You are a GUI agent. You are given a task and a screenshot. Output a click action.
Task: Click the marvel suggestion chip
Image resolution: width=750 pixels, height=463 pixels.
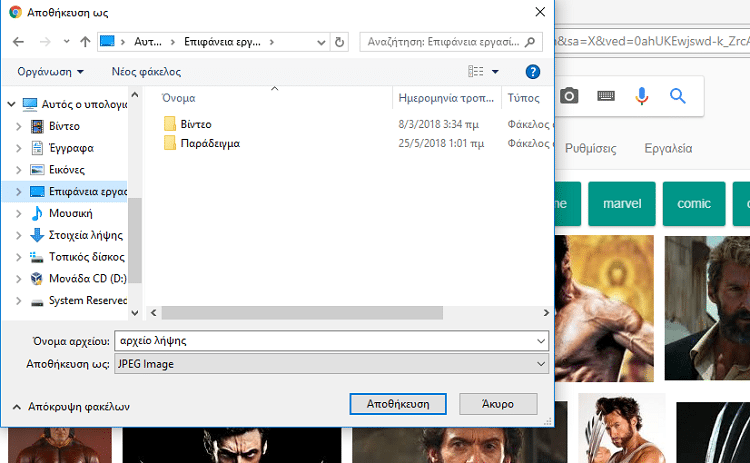pos(622,204)
